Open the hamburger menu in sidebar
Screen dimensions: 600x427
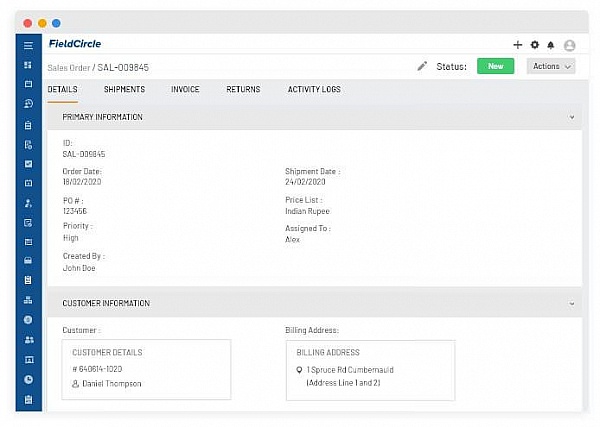(x=28, y=46)
